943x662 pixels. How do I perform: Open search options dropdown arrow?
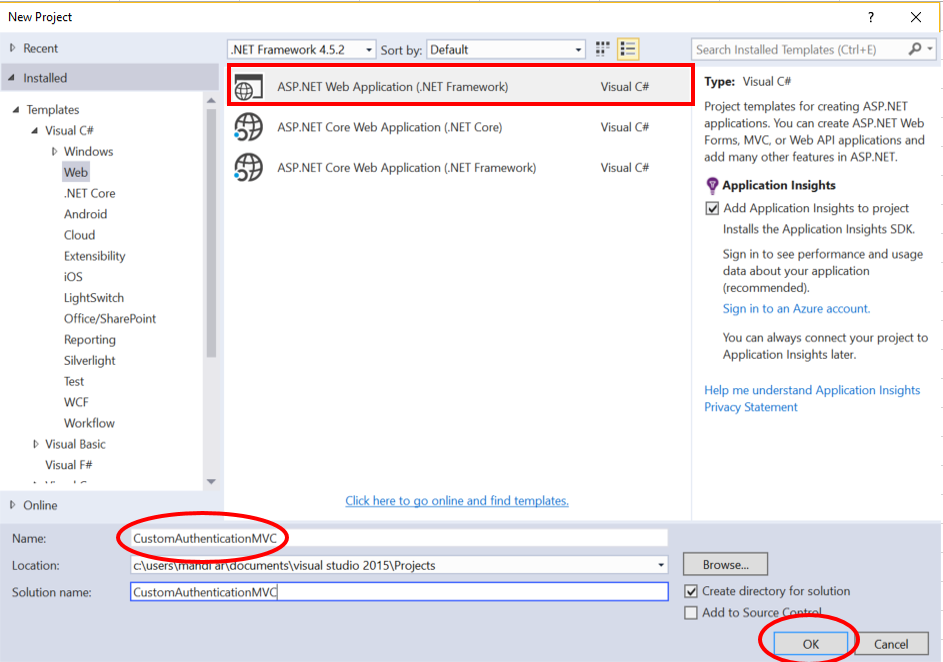(930, 49)
